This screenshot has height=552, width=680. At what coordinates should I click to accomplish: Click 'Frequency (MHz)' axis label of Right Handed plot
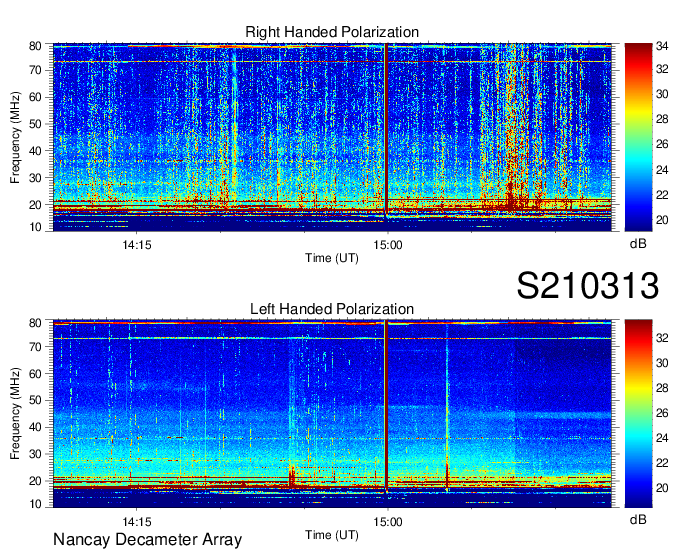(x=15, y=137)
